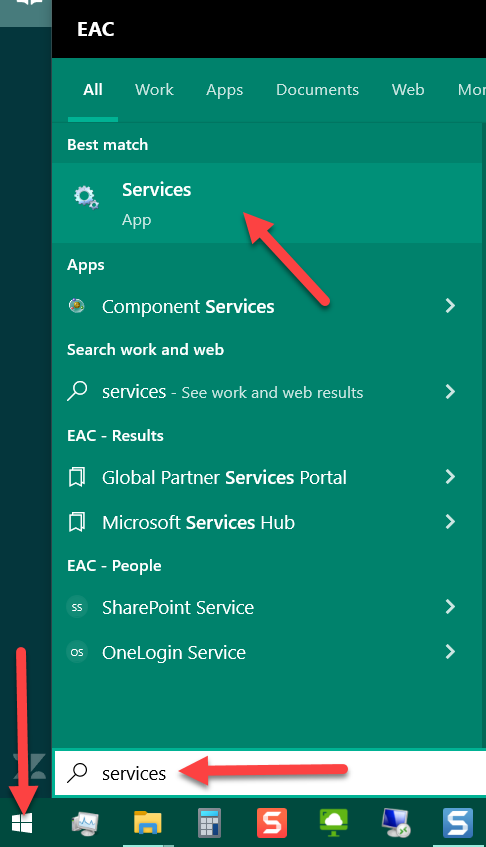This screenshot has width=486, height=847.
Task: Open the Remote Desktop taskbar icon
Action: click(x=396, y=823)
